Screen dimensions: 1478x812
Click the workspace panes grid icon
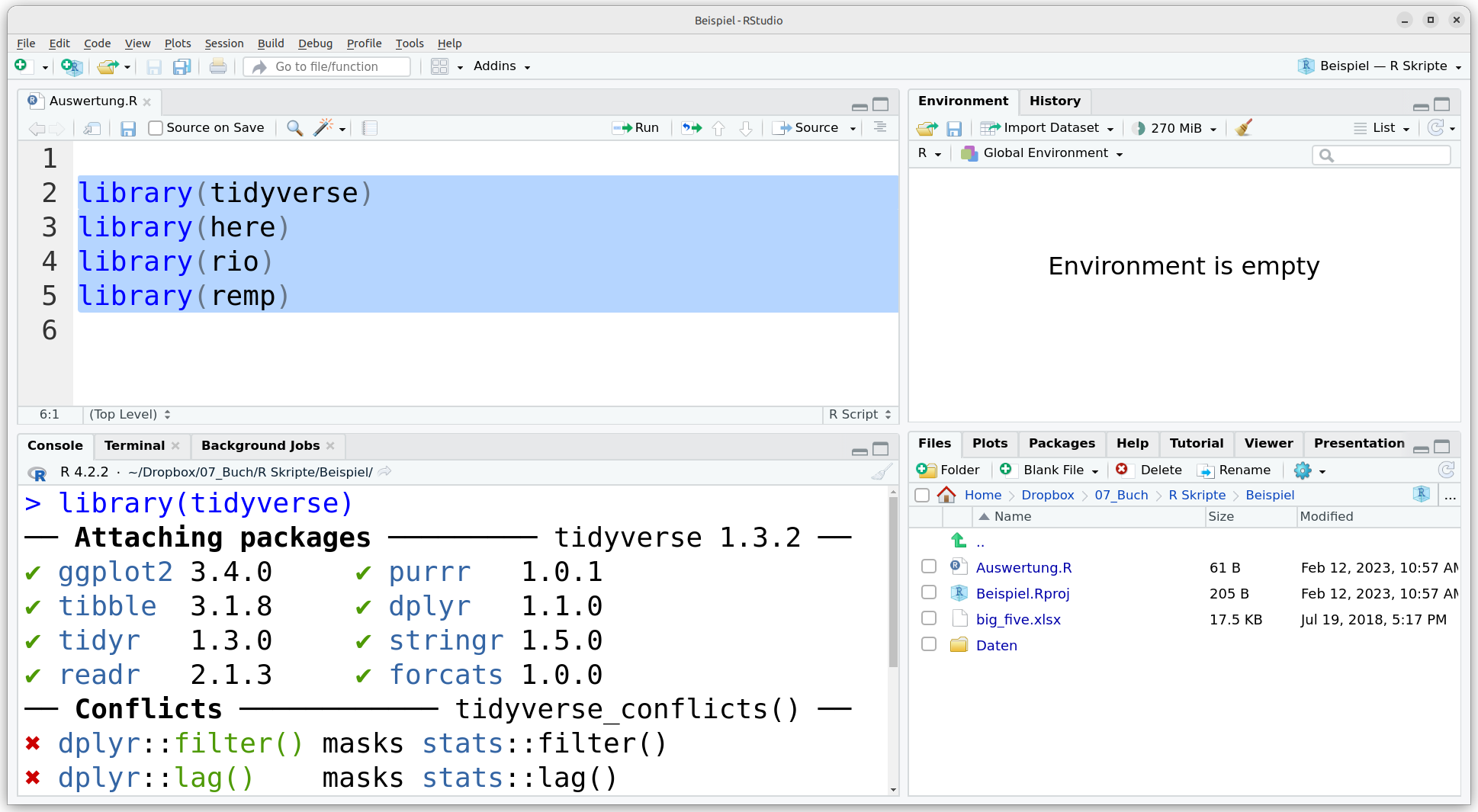click(x=439, y=66)
